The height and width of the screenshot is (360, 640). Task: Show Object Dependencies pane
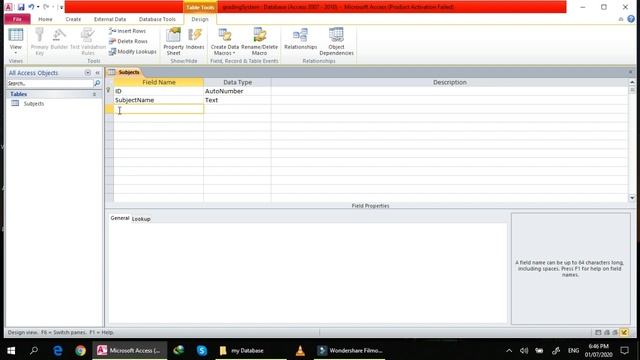click(336, 41)
